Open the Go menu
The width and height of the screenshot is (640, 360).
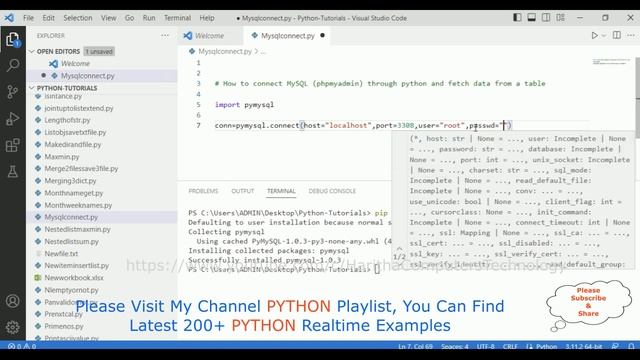129,18
